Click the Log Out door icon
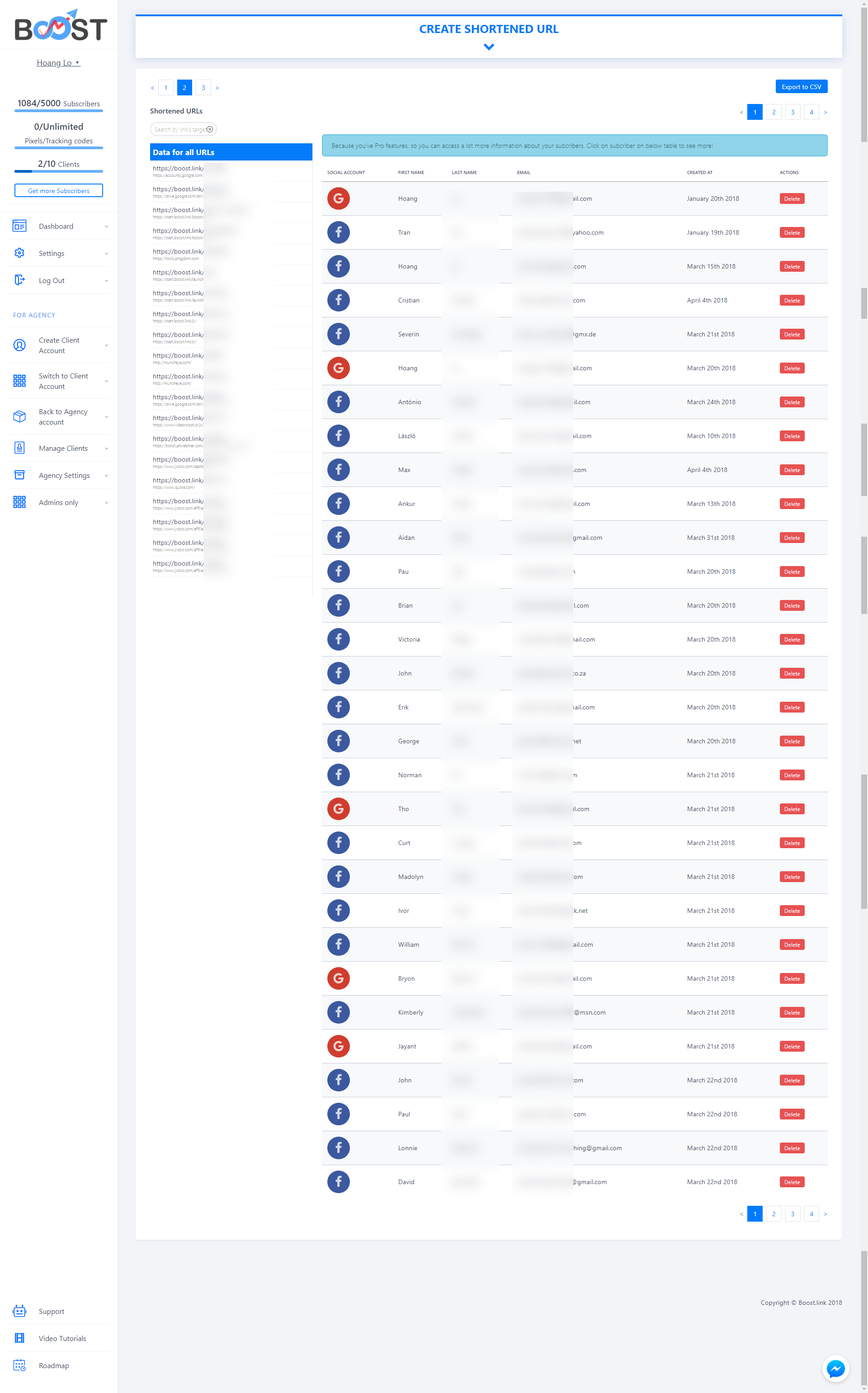Viewport: 868px width, 1393px height. click(x=19, y=280)
